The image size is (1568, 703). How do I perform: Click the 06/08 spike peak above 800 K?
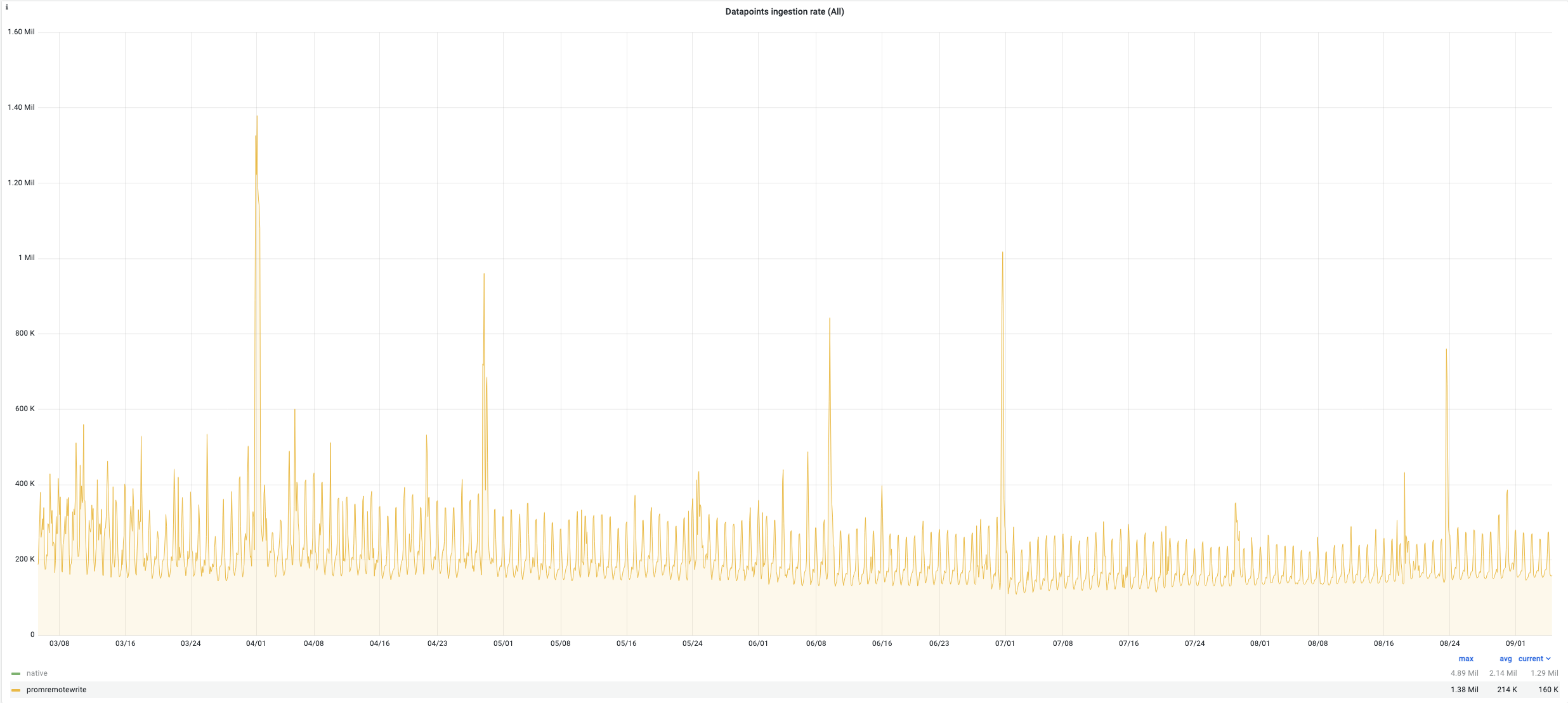(x=830, y=319)
